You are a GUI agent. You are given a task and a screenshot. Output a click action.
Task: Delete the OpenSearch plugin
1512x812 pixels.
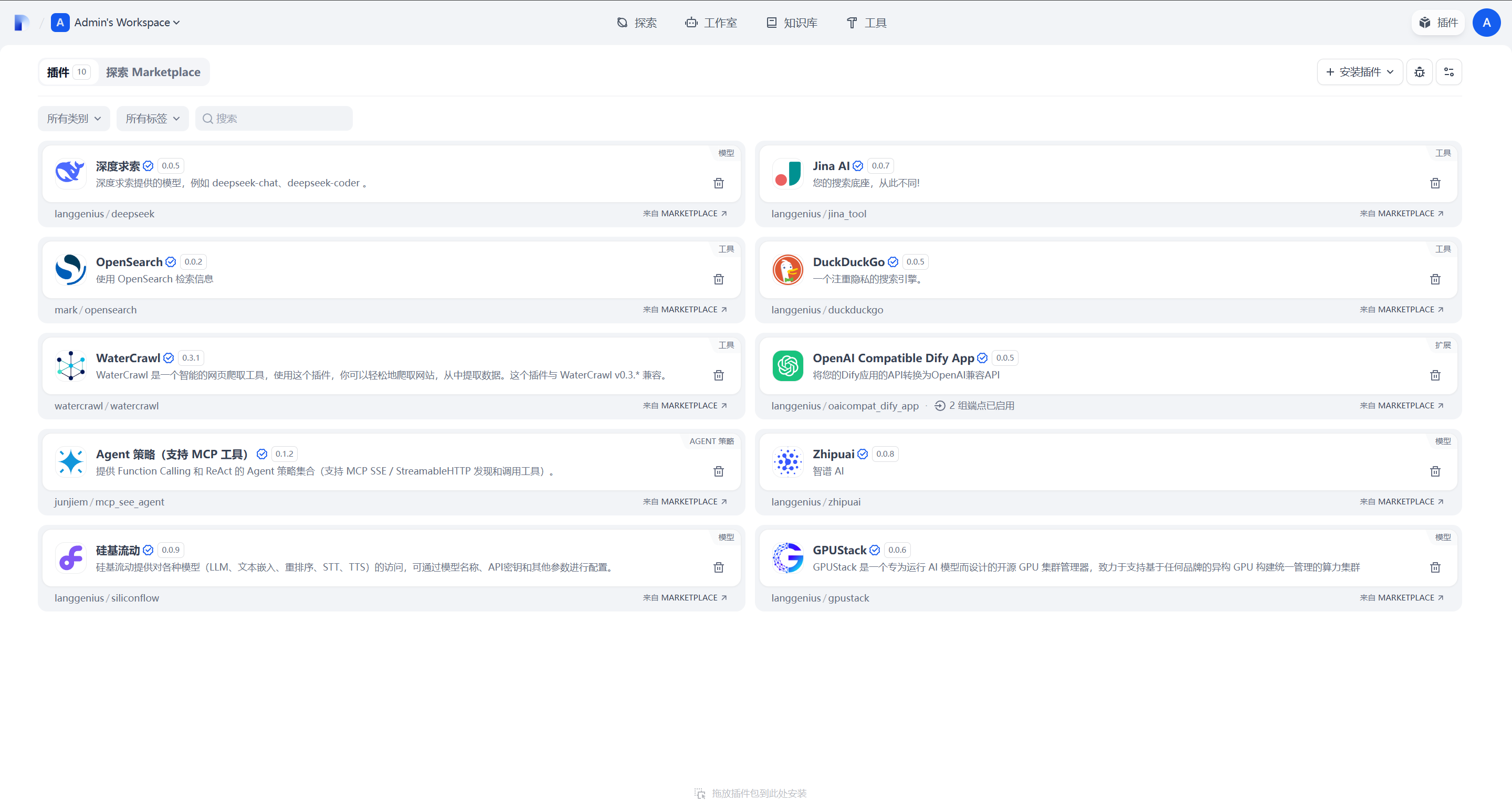tap(718, 279)
